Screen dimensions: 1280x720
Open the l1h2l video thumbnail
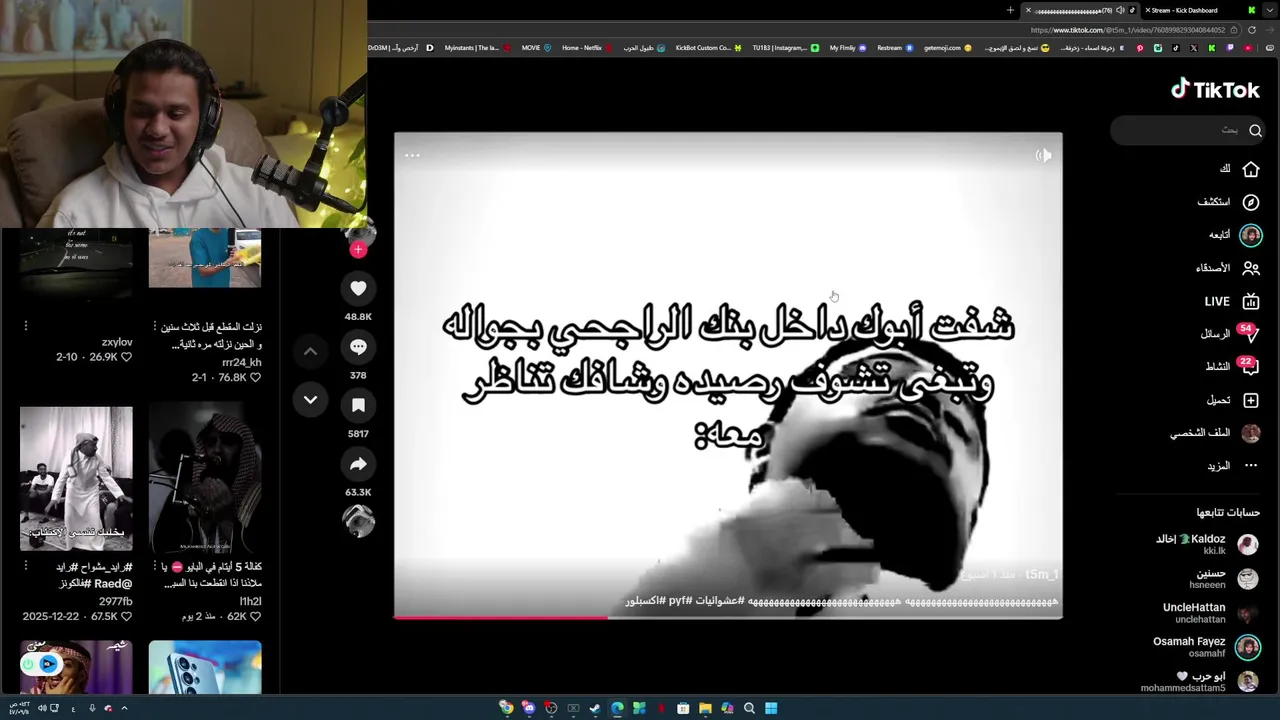coord(205,478)
